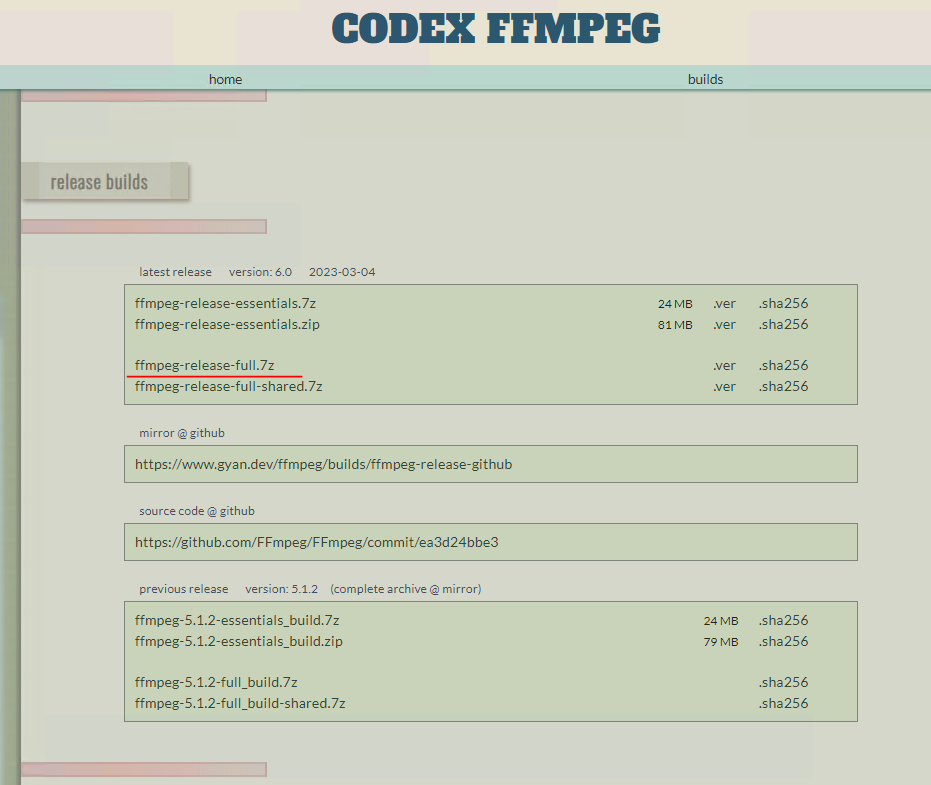Open the "(complete archive @ mirror)" link
This screenshot has height=785, width=931.
coord(406,589)
